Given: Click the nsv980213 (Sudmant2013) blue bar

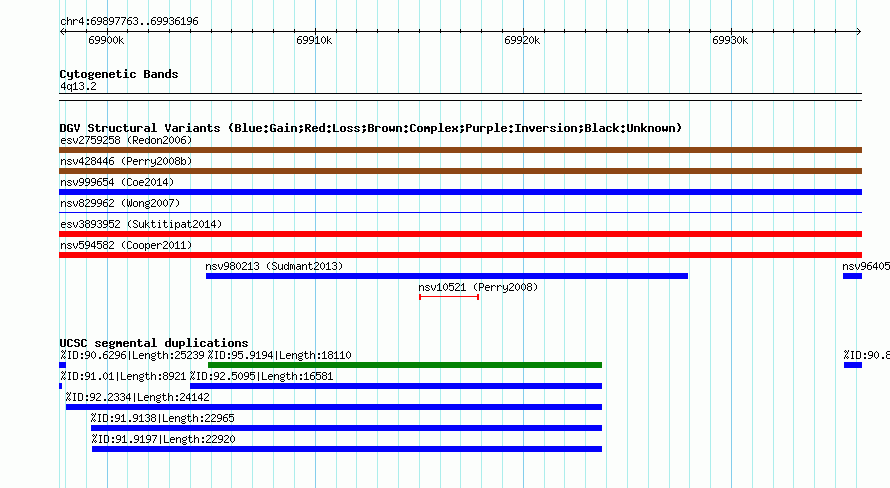Looking at the screenshot, I should pyautogui.click(x=447, y=276).
